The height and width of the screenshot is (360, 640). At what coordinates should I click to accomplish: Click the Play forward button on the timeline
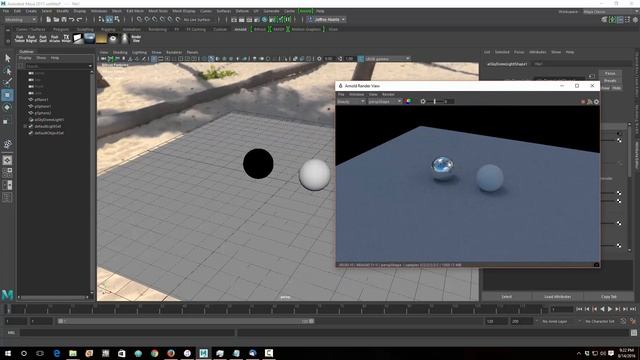(609, 309)
